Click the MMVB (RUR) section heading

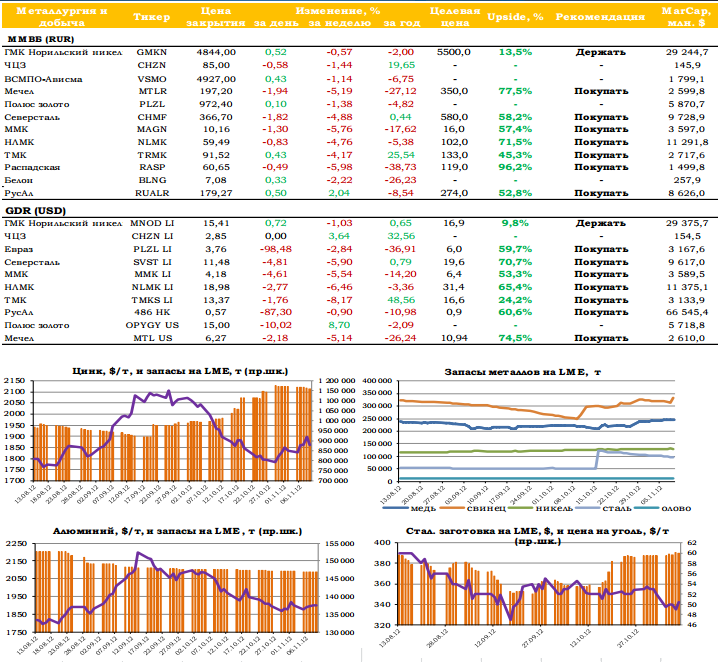pyautogui.click(x=40, y=39)
